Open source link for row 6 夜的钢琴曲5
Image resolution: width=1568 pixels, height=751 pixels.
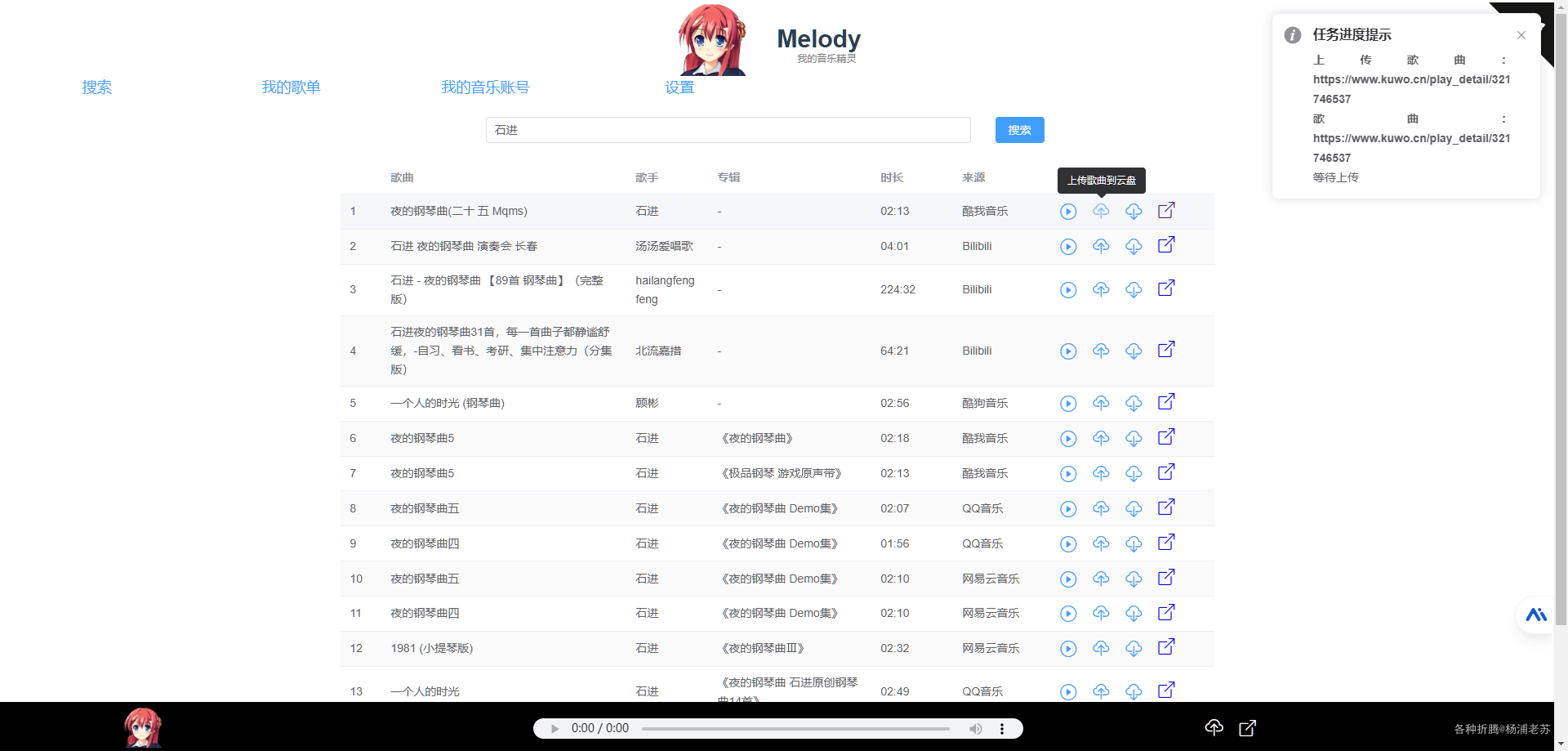click(x=1166, y=437)
